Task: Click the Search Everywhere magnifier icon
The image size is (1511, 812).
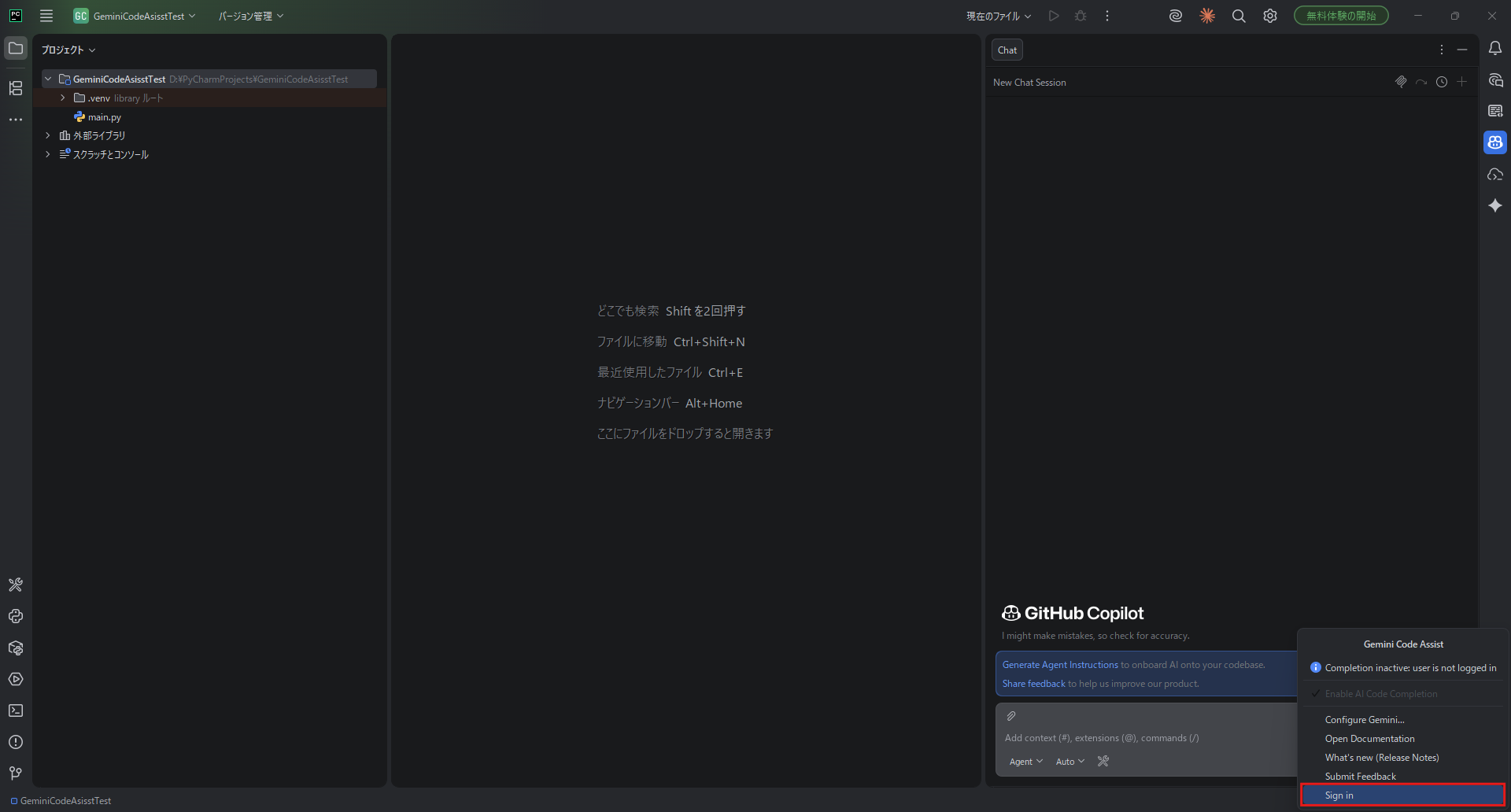Action: click(x=1238, y=17)
